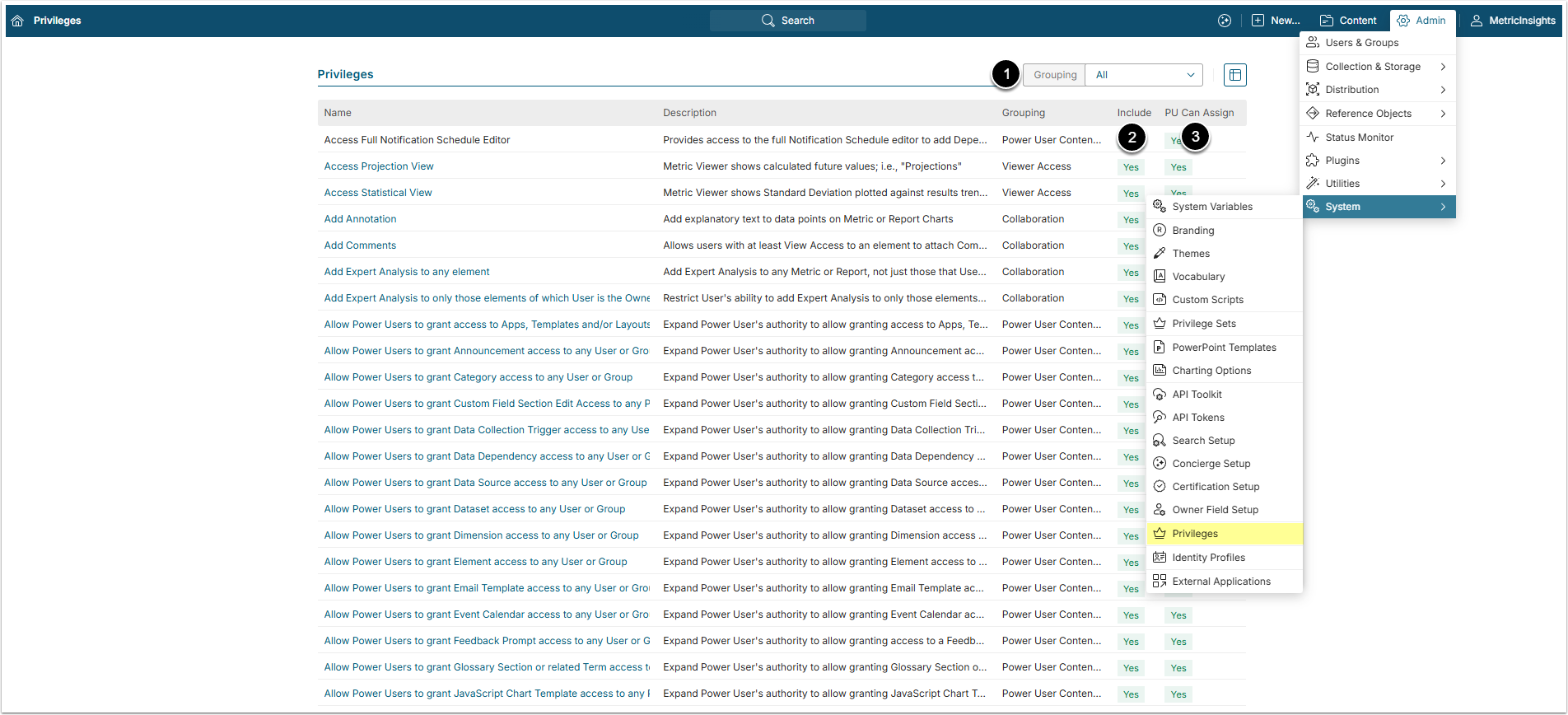1568x715 pixels.
Task: Expand the Plugins submenu arrow
Action: point(1443,161)
